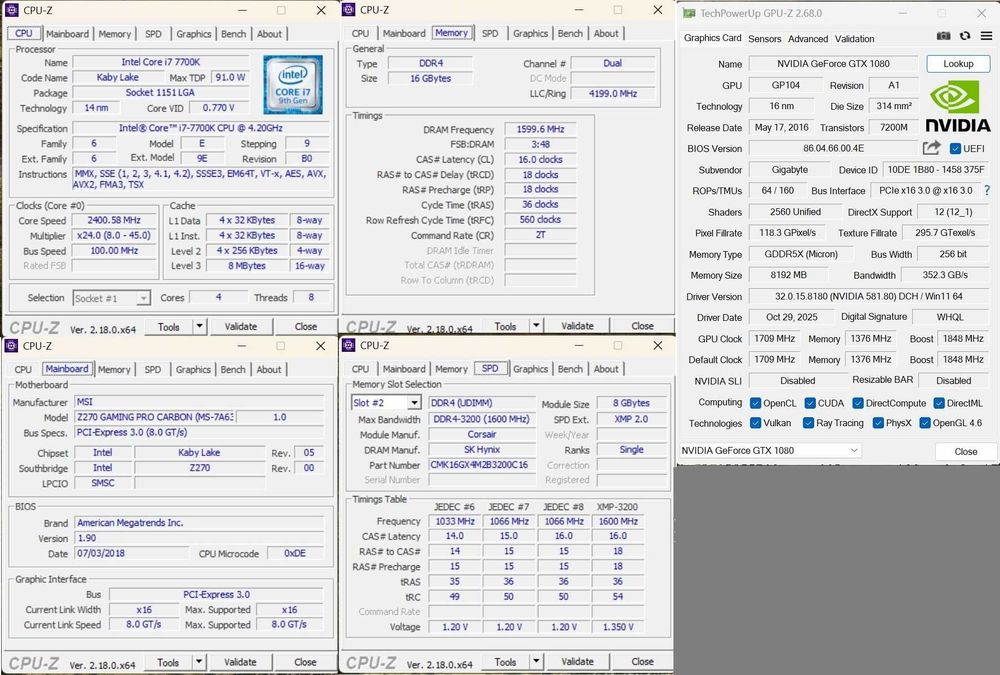This screenshot has width=1000, height=675.
Task: Click the Driver Version field in GPU-Z
Action: [x=869, y=297]
